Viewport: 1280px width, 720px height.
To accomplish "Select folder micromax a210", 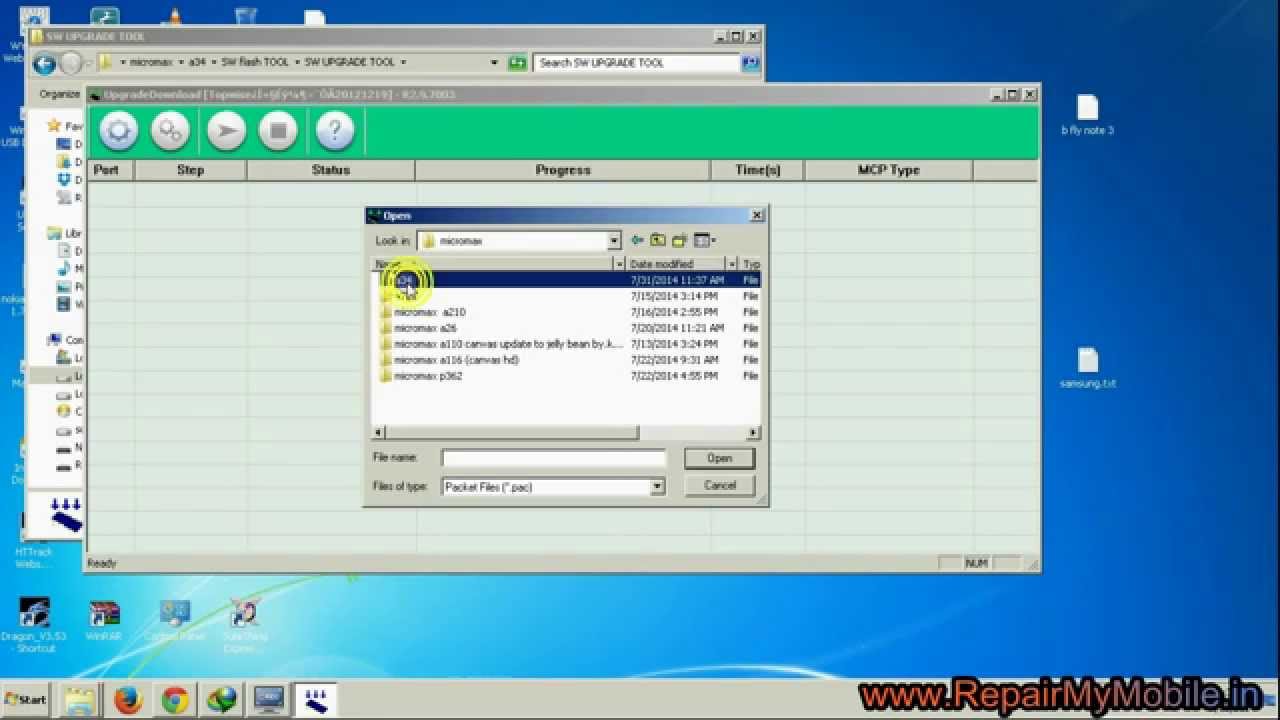I will pyautogui.click(x=429, y=312).
